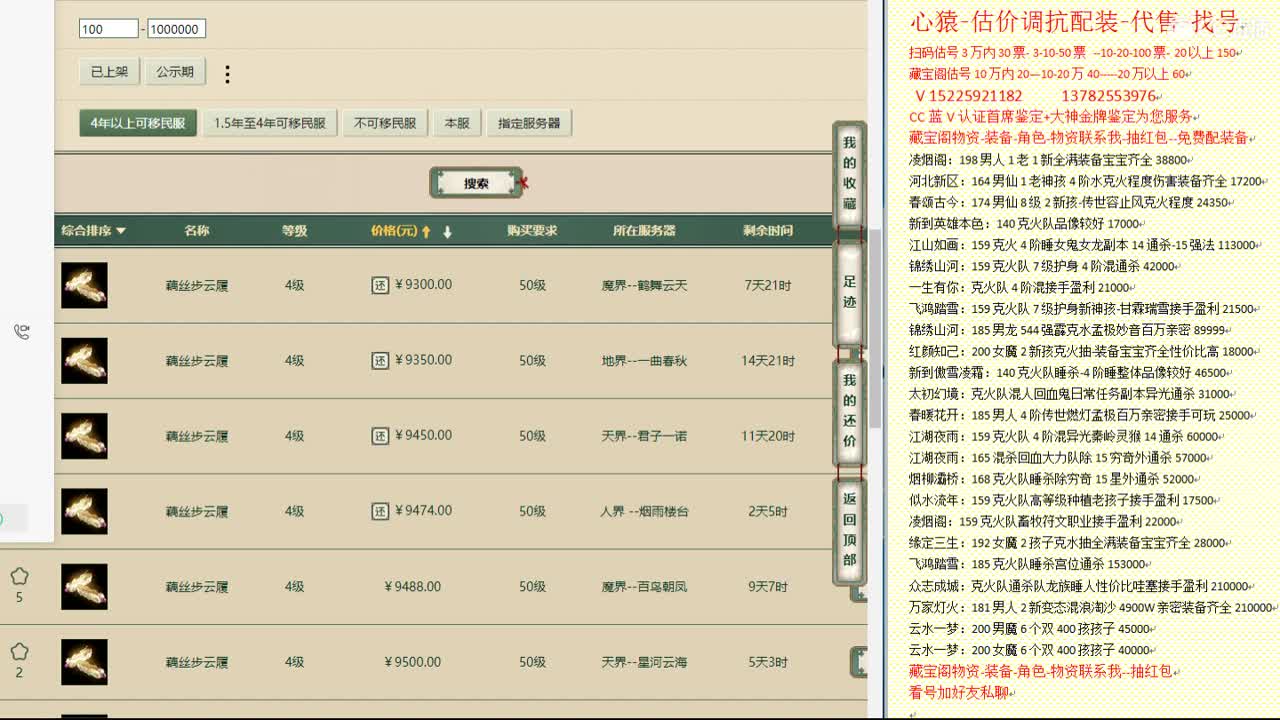This screenshot has height=720, width=1280.
Task: Open 我的收藏 side panel button
Action: point(849,173)
